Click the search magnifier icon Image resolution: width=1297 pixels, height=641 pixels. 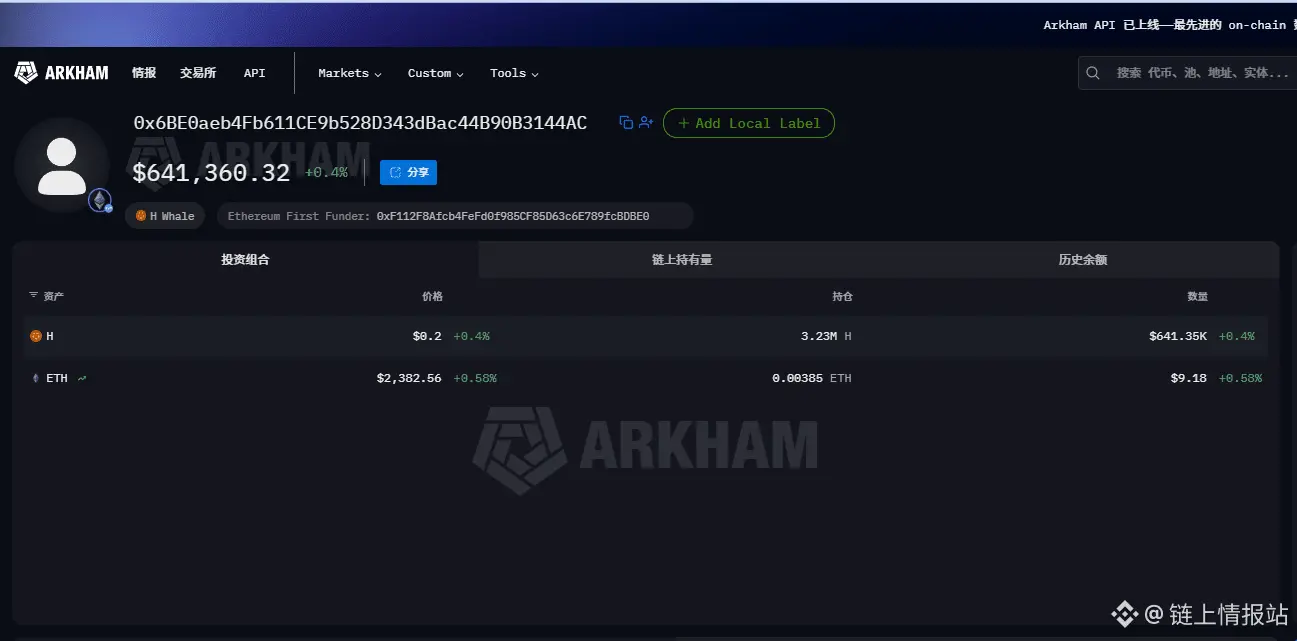pyautogui.click(x=1093, y=73)
